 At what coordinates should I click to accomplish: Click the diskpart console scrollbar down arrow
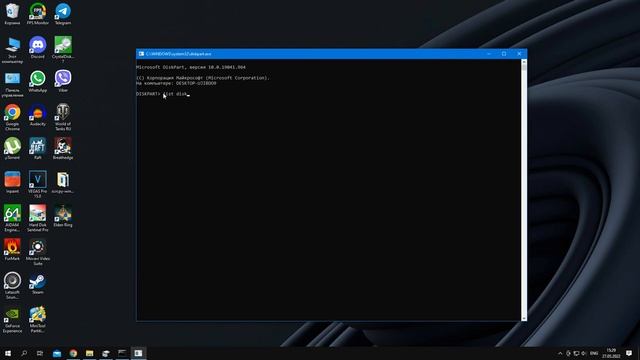click(524, 318)
